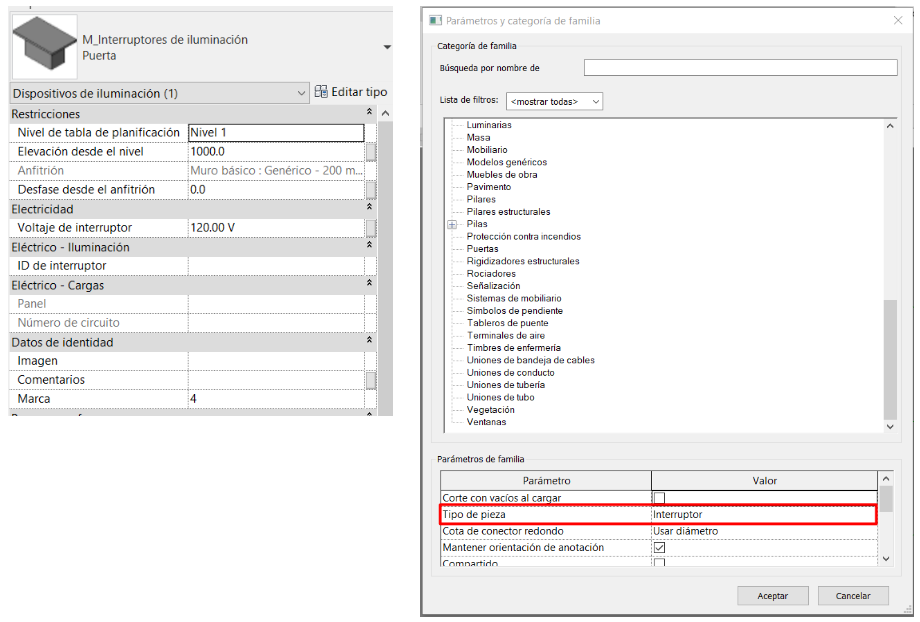Select Rociadores category

[491, 273]
